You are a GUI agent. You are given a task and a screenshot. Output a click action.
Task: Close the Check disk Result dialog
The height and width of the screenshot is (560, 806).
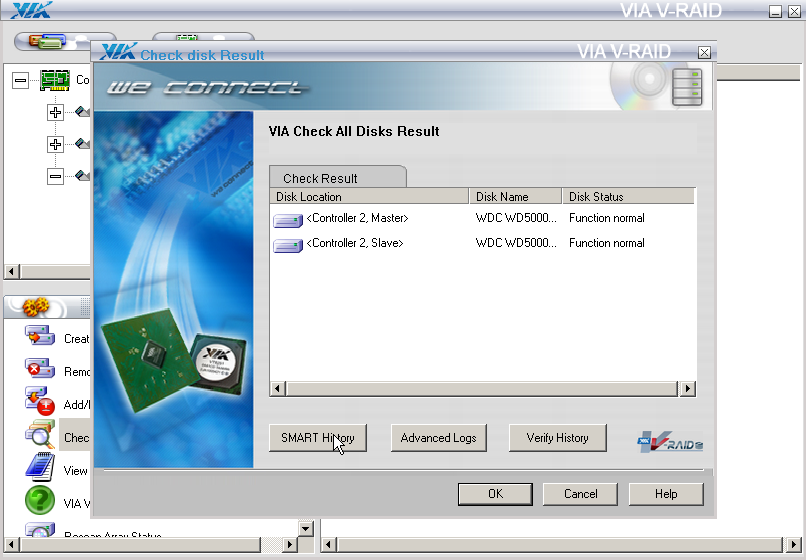click(x=704, y=52)
